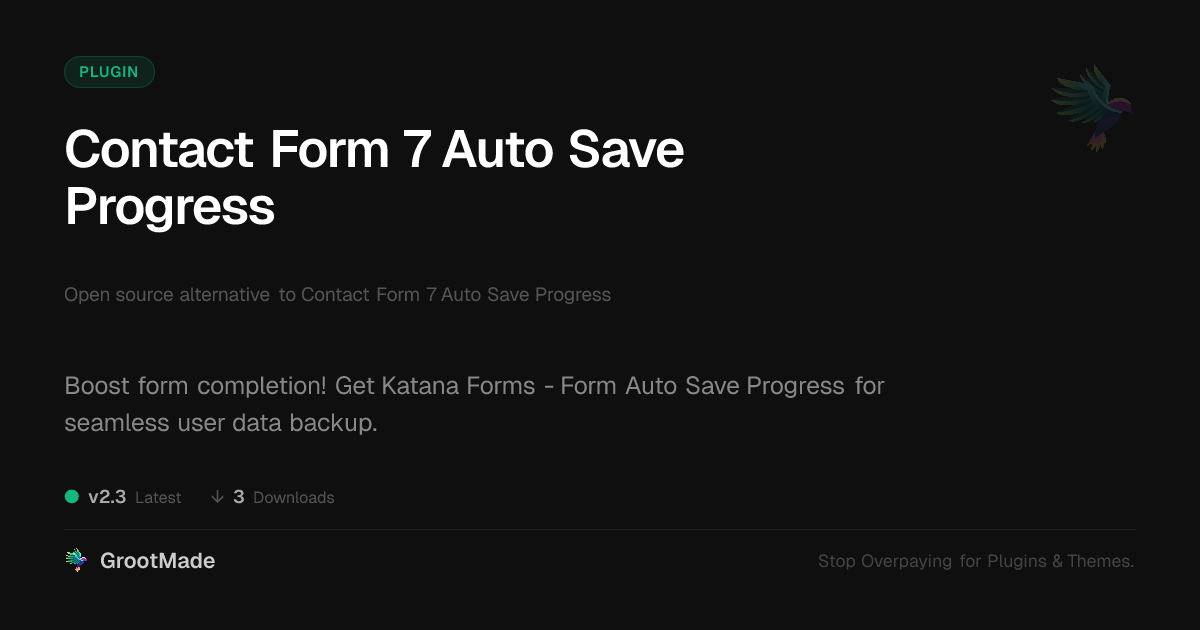Click the large colorful bird logo
The width and height of the screenshot is (1200, 630).
(x=1092, y=107)
